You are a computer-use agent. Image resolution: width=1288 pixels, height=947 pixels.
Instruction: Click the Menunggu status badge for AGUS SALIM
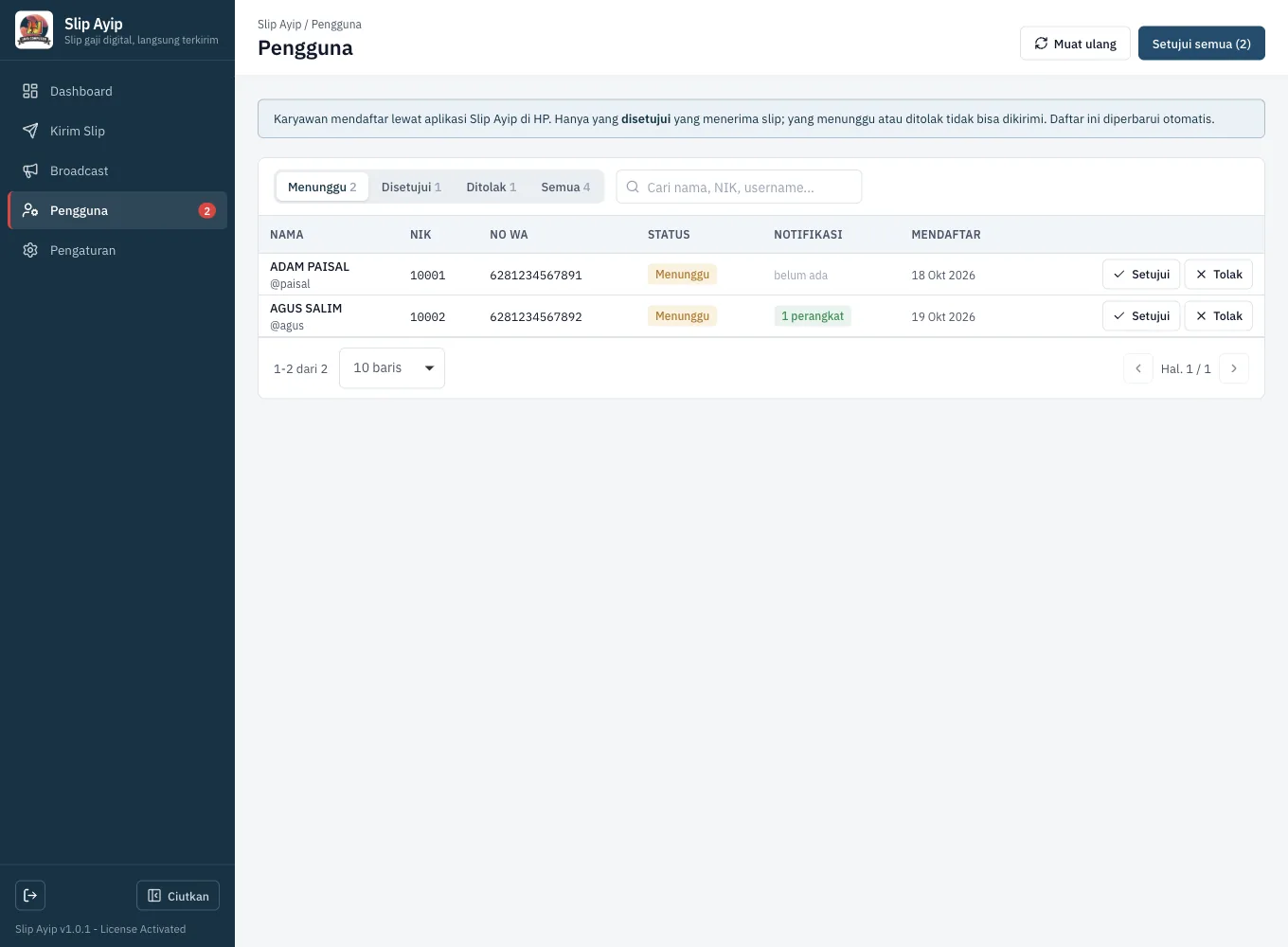(x=682, y=315)
